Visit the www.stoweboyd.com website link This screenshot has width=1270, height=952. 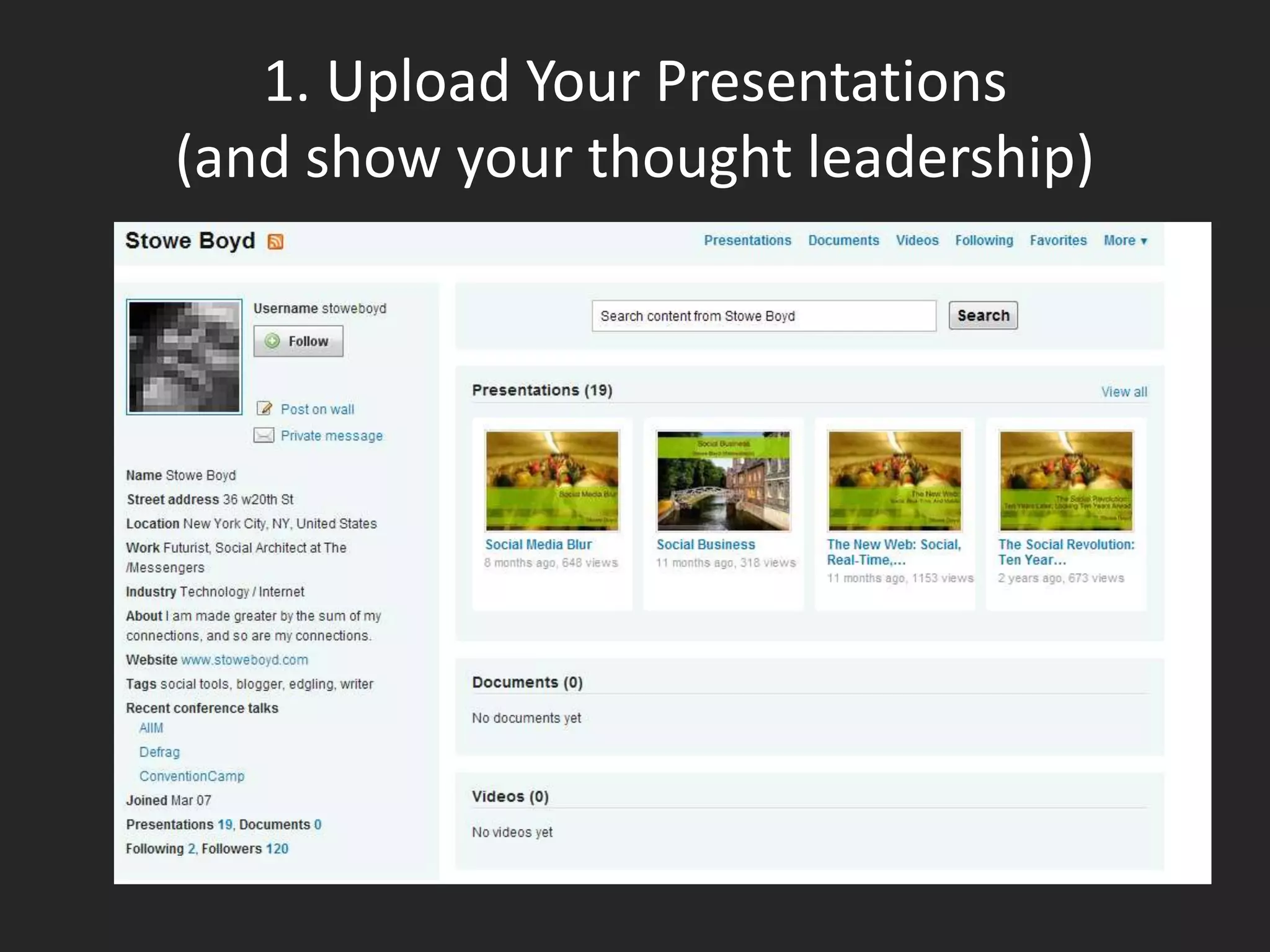(244, 660)
